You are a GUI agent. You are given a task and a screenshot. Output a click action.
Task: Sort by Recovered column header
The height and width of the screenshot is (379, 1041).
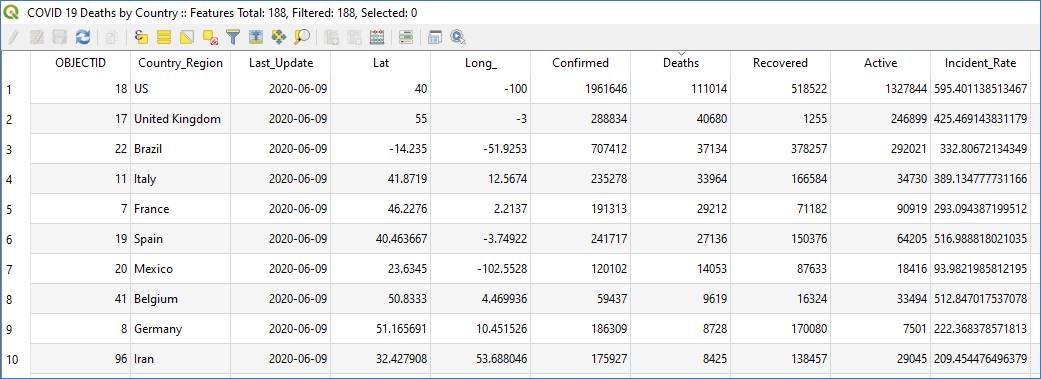pos(781,63)
